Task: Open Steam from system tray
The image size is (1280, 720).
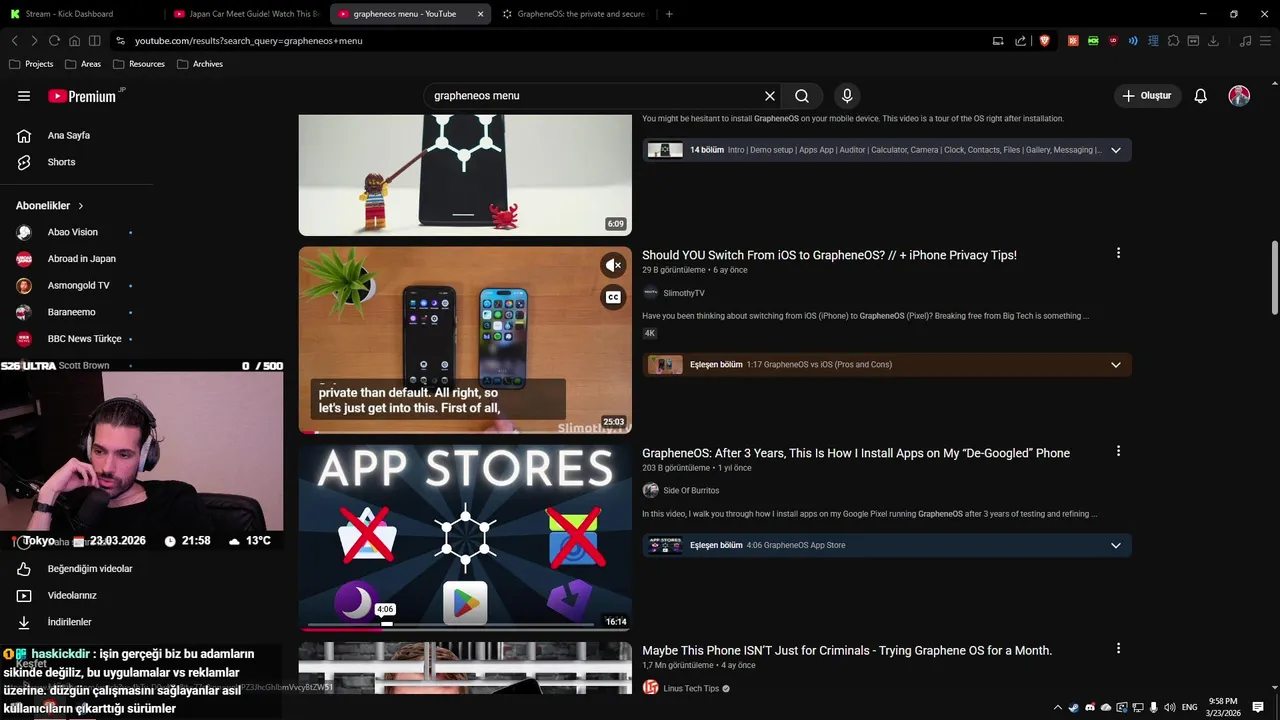Action: pyautogui.click(x=1074, y=707)
